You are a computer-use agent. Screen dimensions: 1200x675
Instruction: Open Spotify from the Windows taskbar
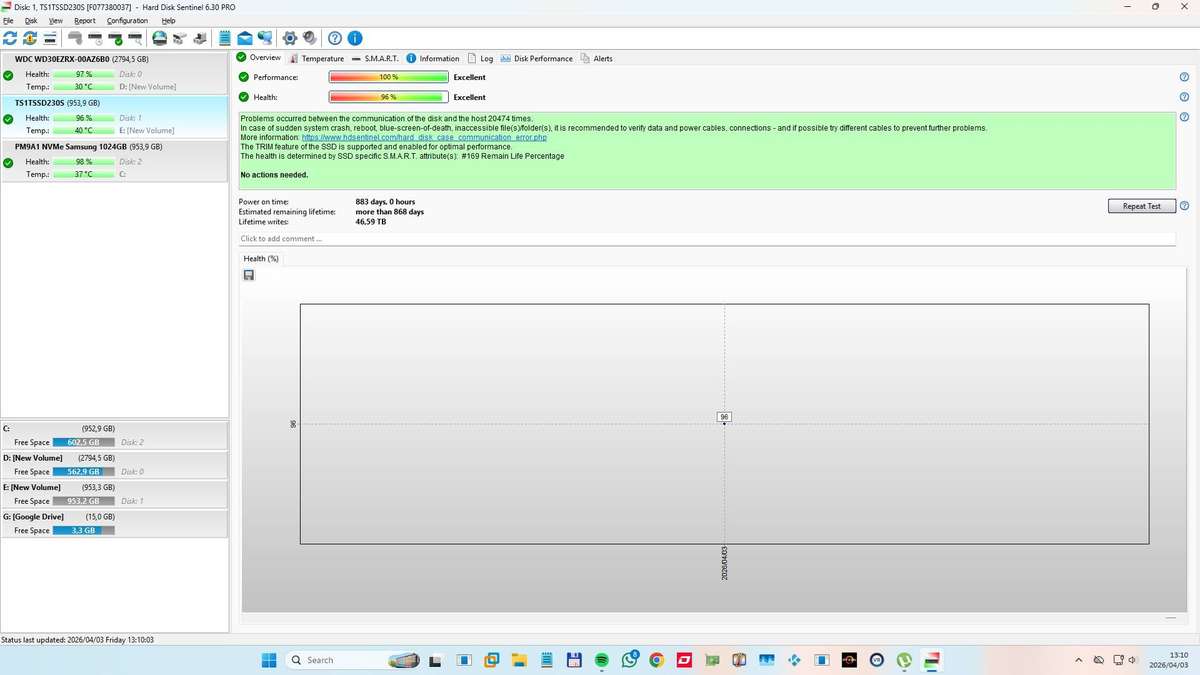(601, 660)
